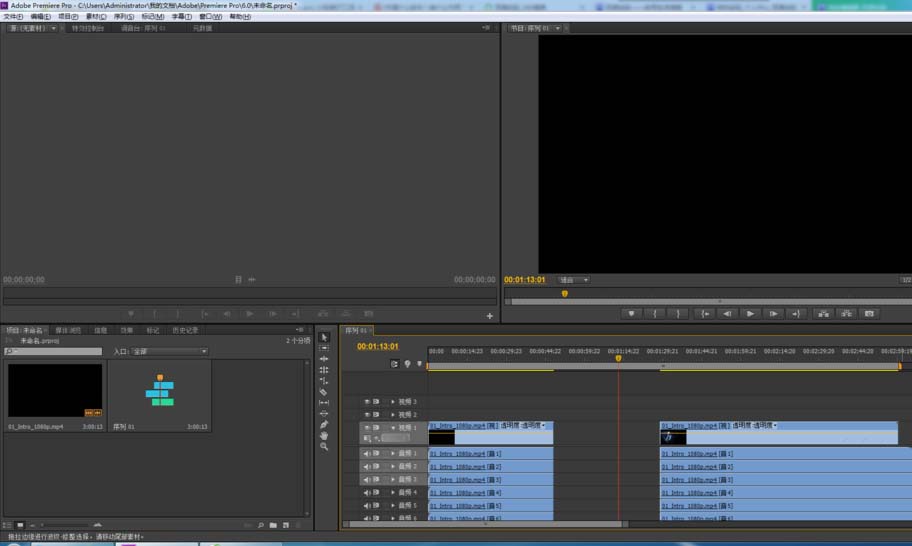Click the Export Frame camera icon

click(869, 313)
